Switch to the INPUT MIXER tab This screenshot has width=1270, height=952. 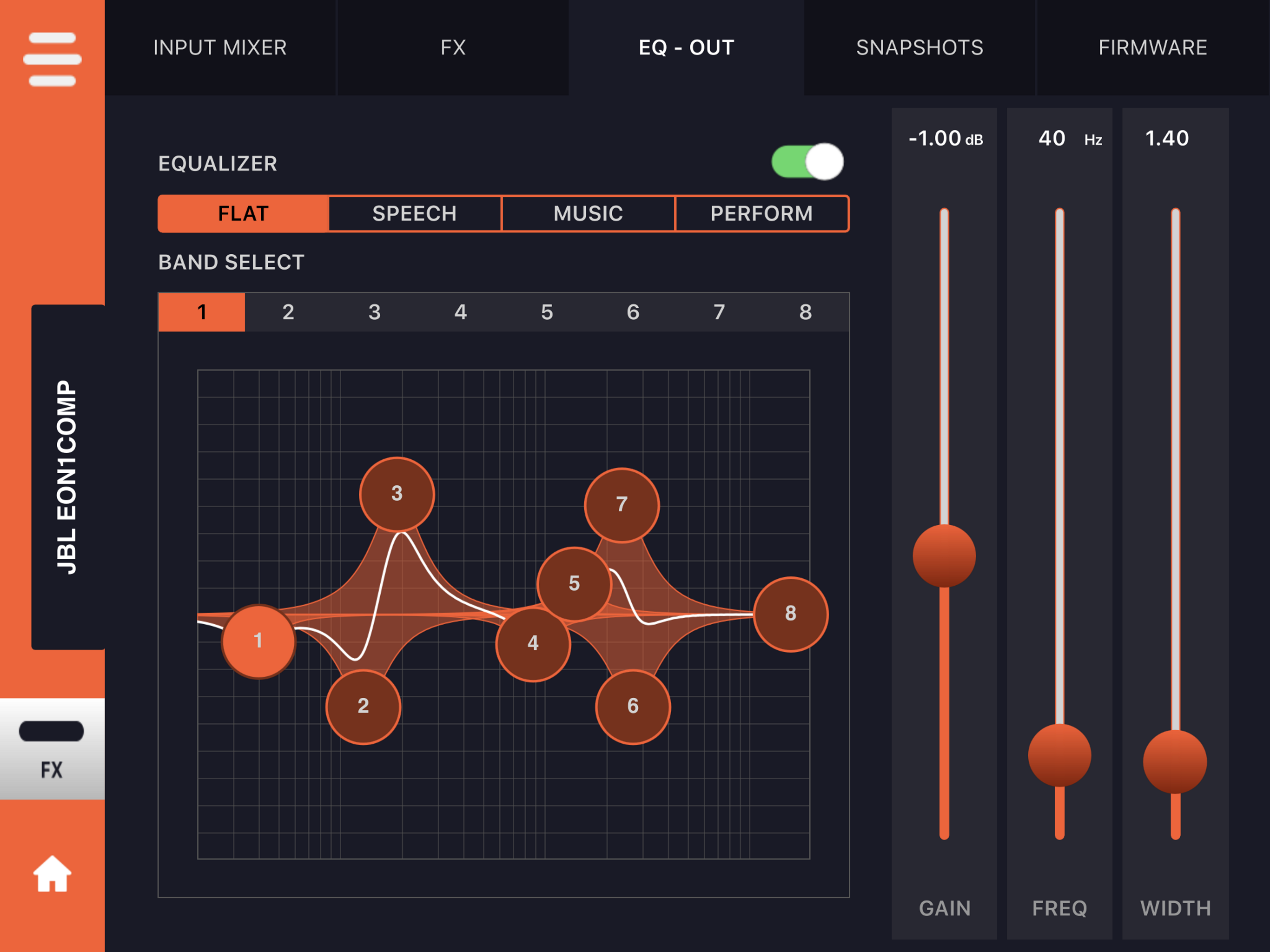tap(220, 48)
